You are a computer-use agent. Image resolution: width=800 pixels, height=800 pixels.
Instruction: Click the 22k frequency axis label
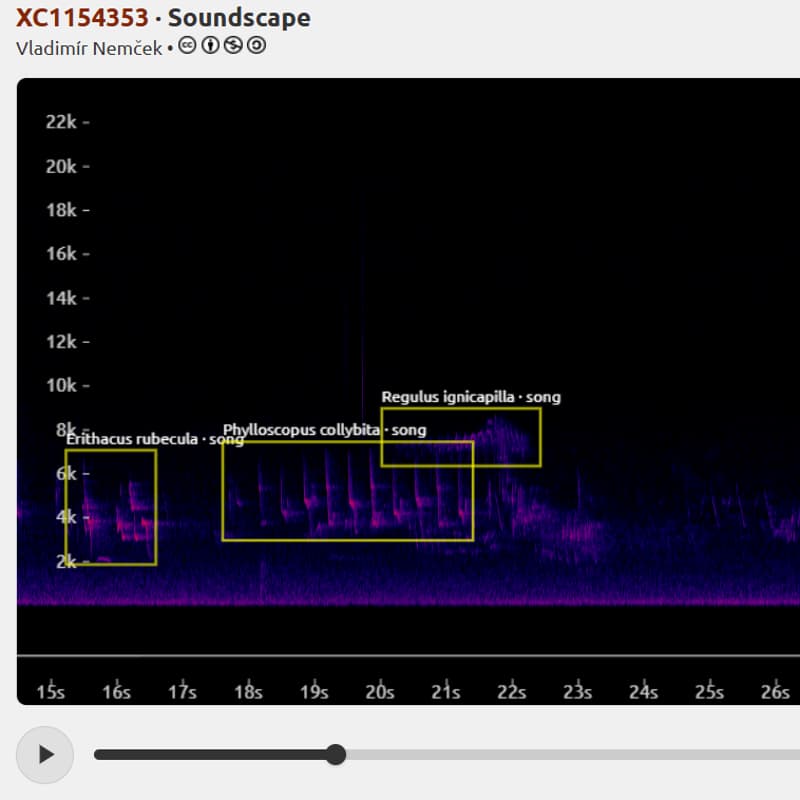click(x=61, y=122)
